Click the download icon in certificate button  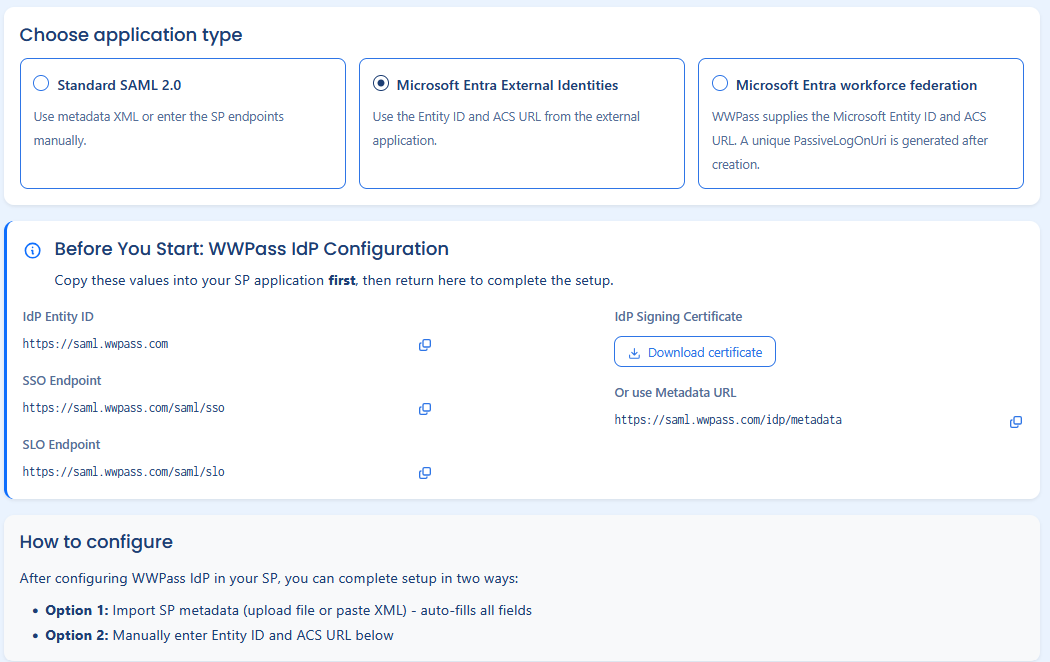634,353
